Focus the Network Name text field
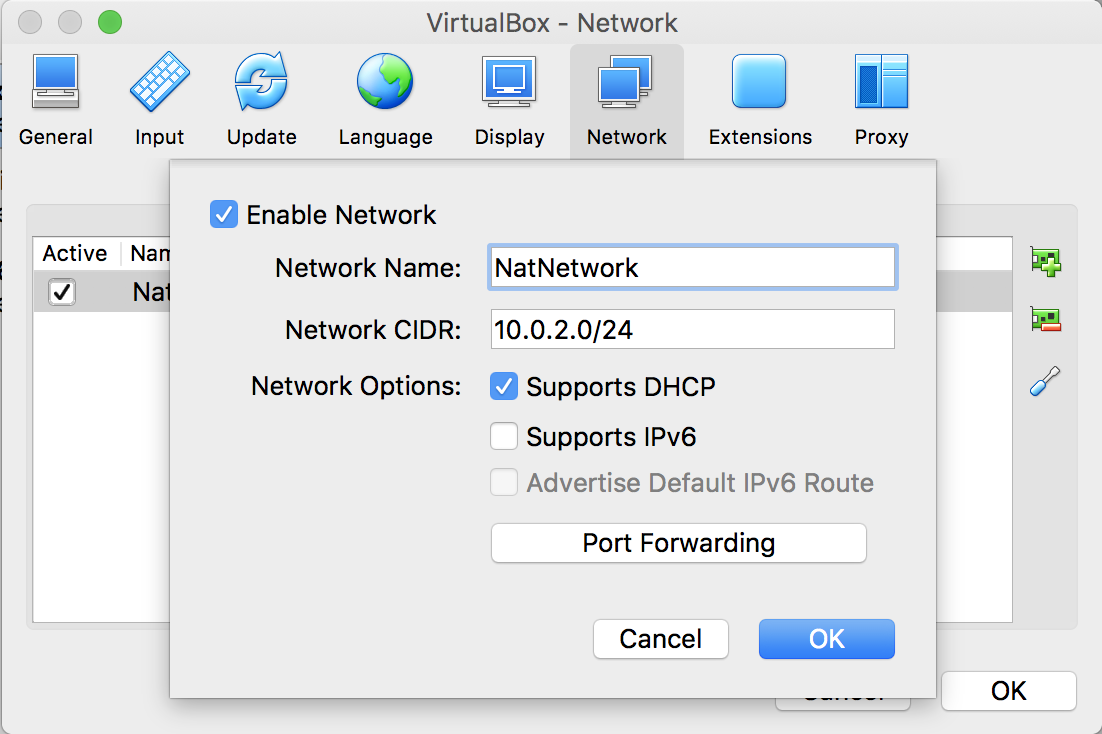Screen dimensions: 1102x734 coord(692,267)
